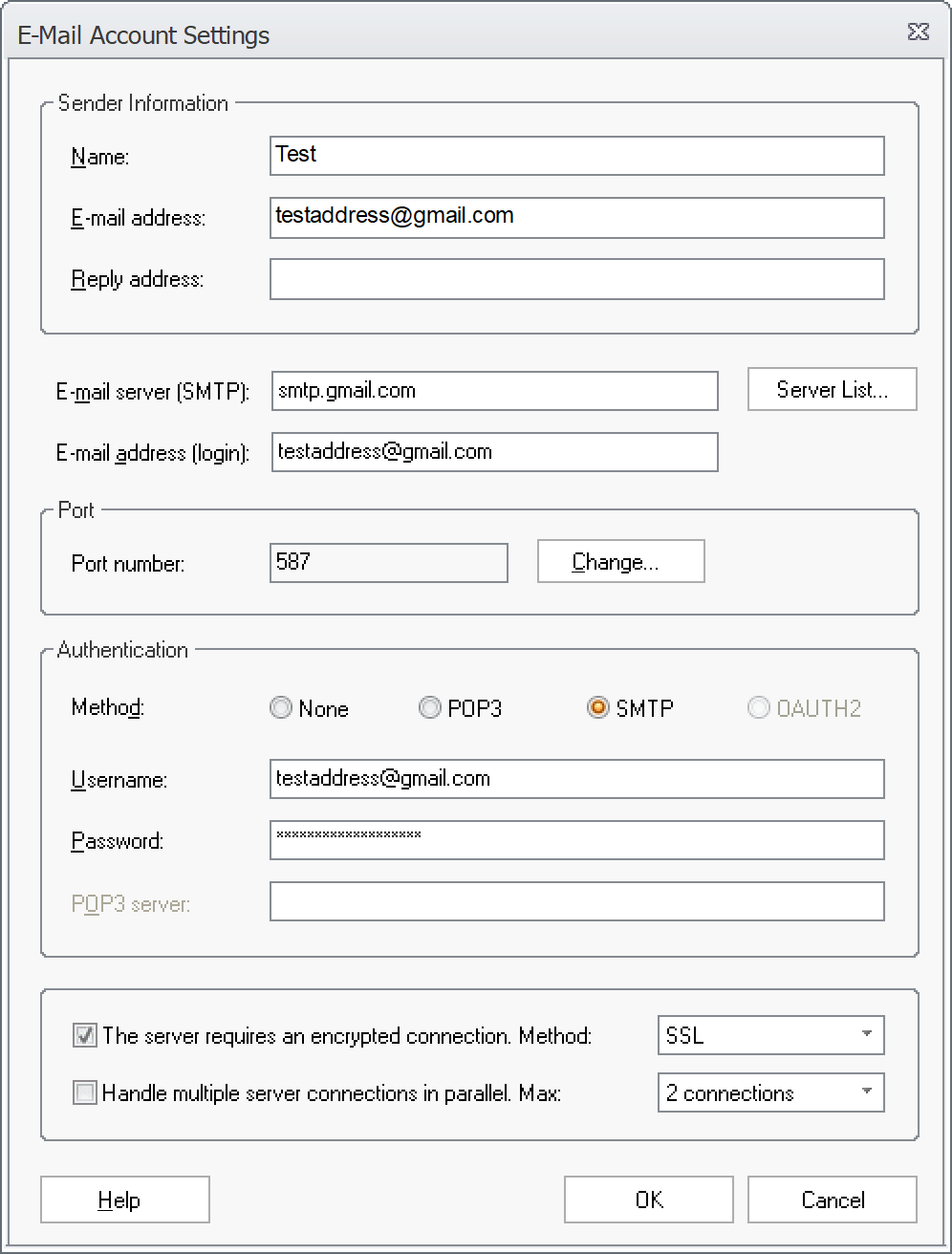Click the SMTP server field showing smtp.gmail.com

tap(493, 391)
